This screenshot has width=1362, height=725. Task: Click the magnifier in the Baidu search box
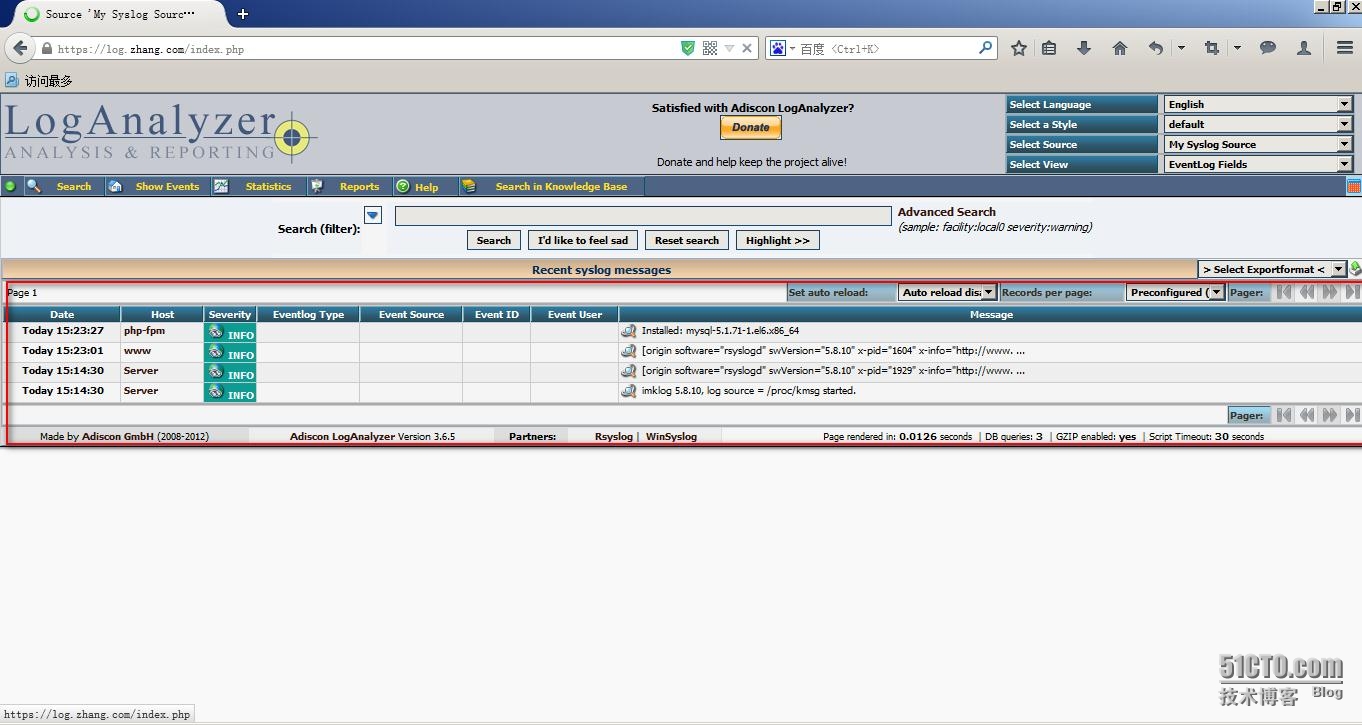coord(985,47)
